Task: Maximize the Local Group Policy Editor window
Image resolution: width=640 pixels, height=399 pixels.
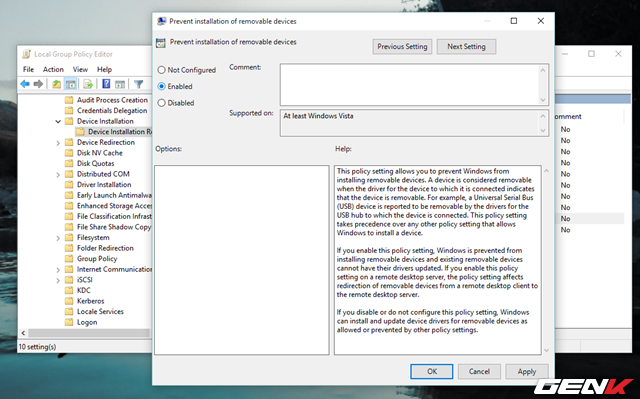Action: 591,54
